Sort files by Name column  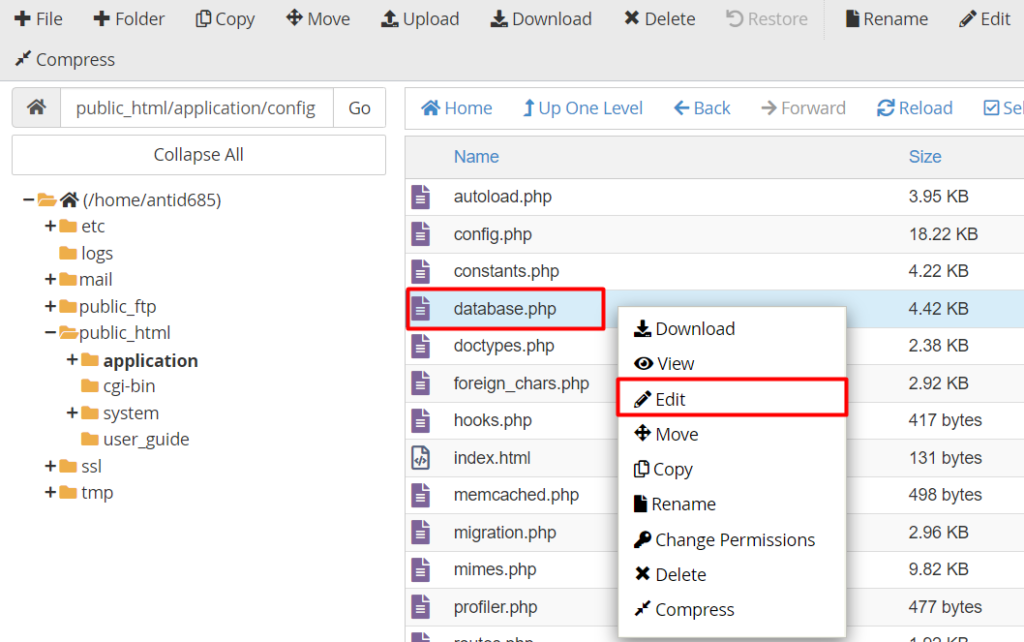click(476, 157)
